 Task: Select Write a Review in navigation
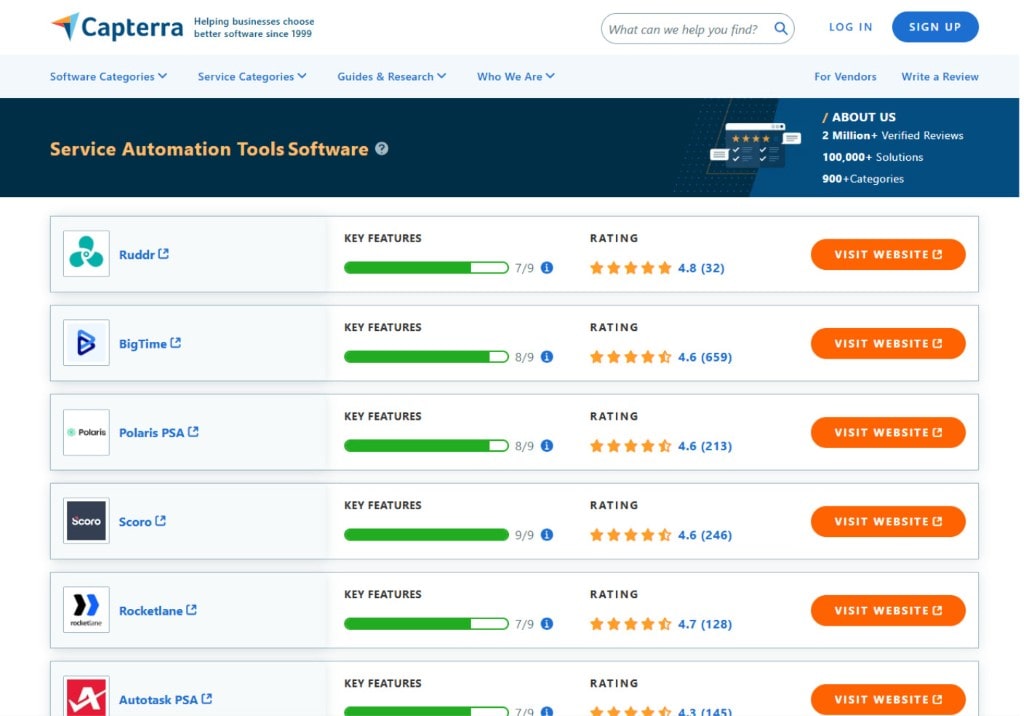click(939, 77)
